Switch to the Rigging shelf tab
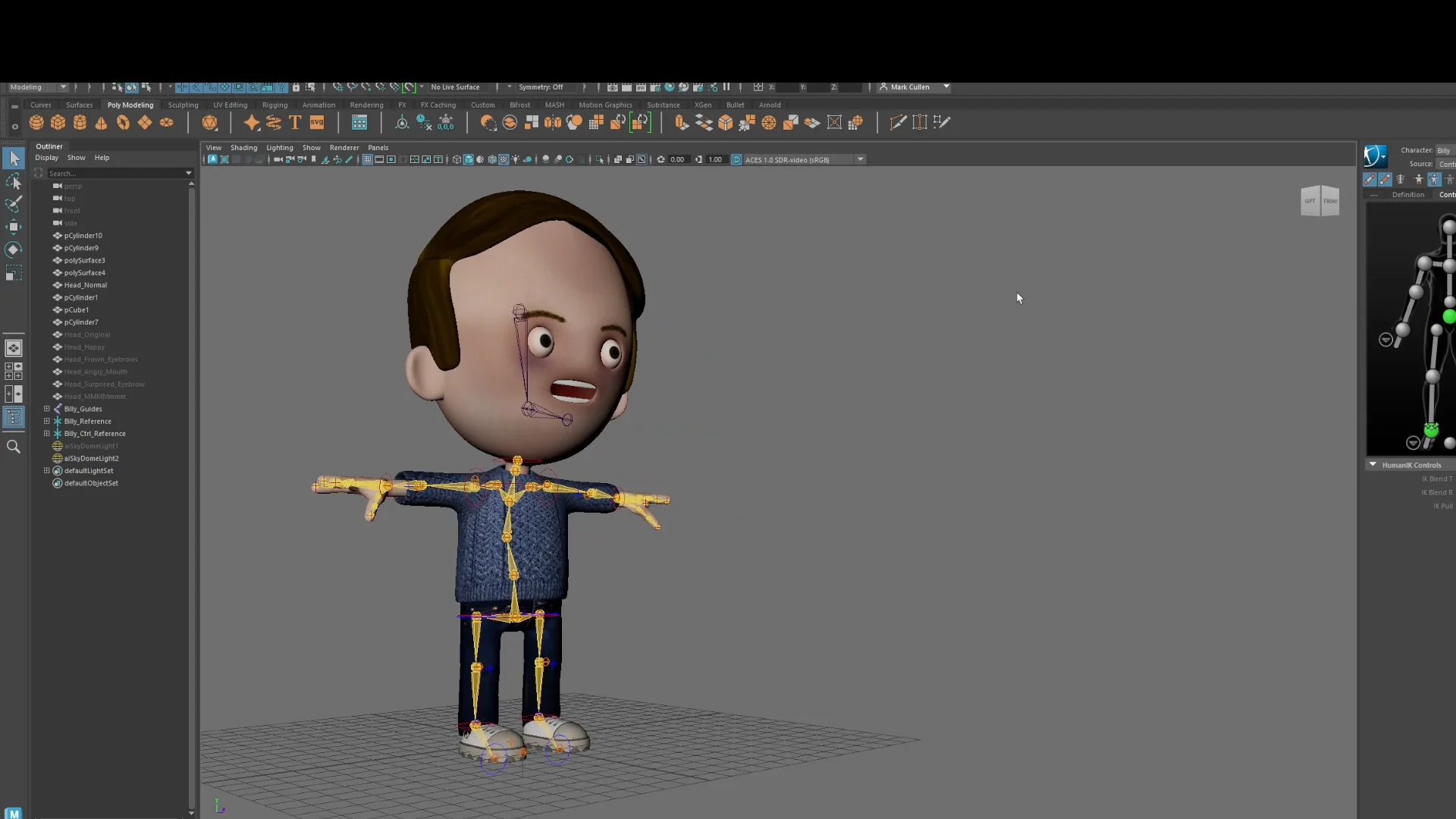Screen dimensions: 1456x819 click(275, 105)
